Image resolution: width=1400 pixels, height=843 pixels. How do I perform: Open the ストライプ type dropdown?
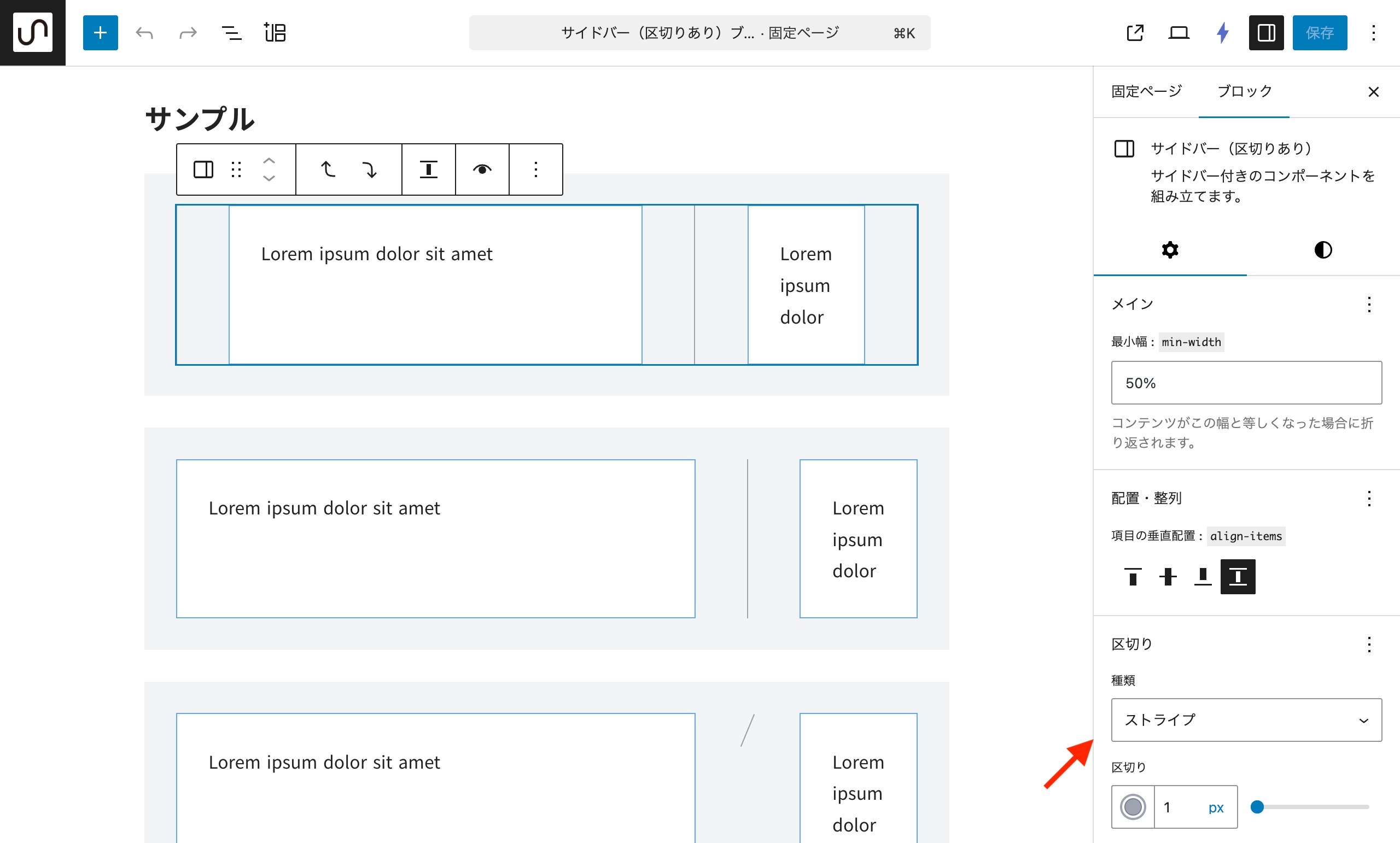[x=1246, y=720]
